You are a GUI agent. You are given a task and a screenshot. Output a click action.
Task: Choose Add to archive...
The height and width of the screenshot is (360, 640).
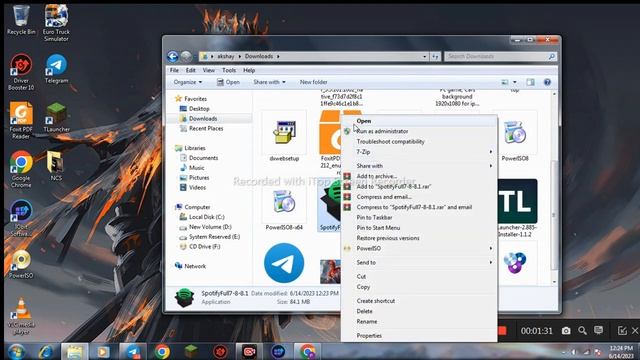[419, 176]
